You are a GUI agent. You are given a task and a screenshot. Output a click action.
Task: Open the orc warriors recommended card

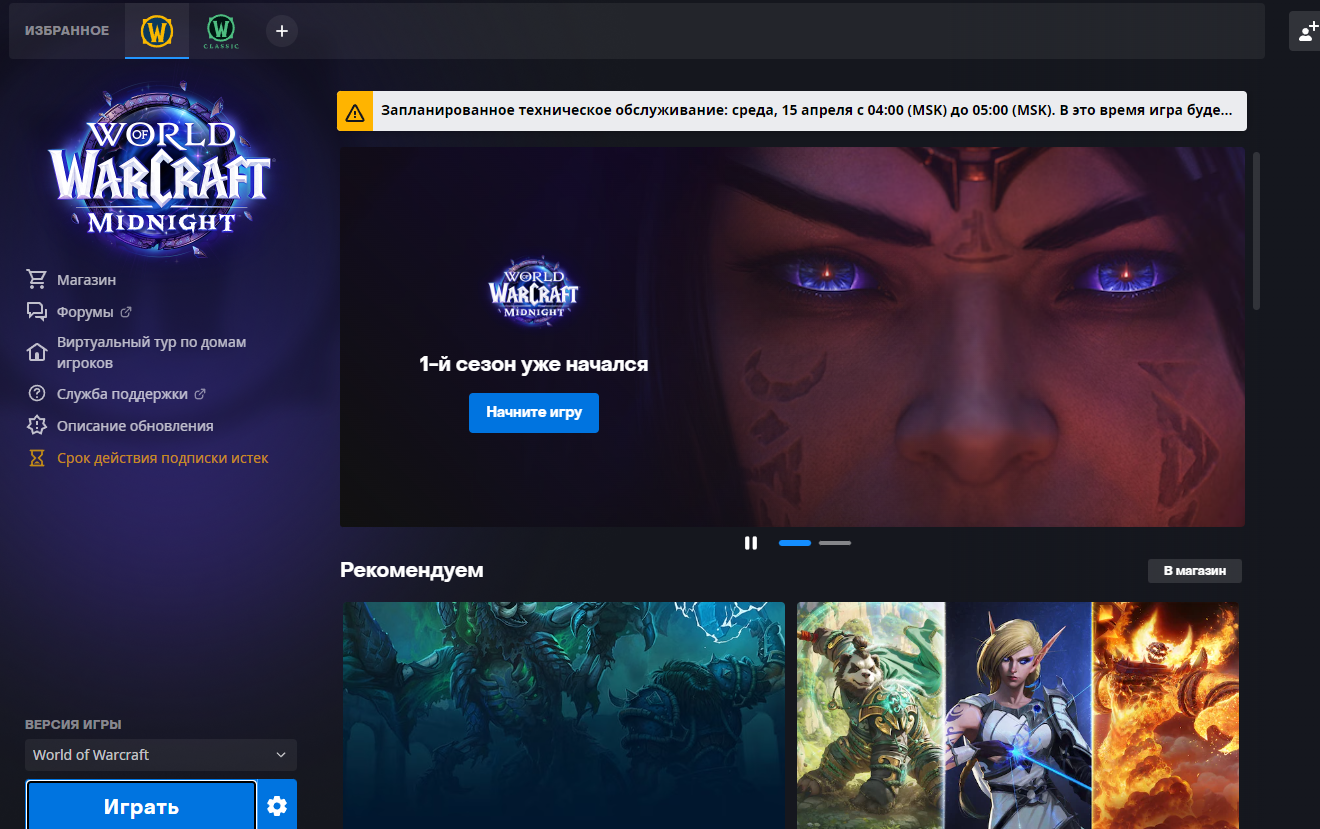pyautogui.click(x=564, y=715)
